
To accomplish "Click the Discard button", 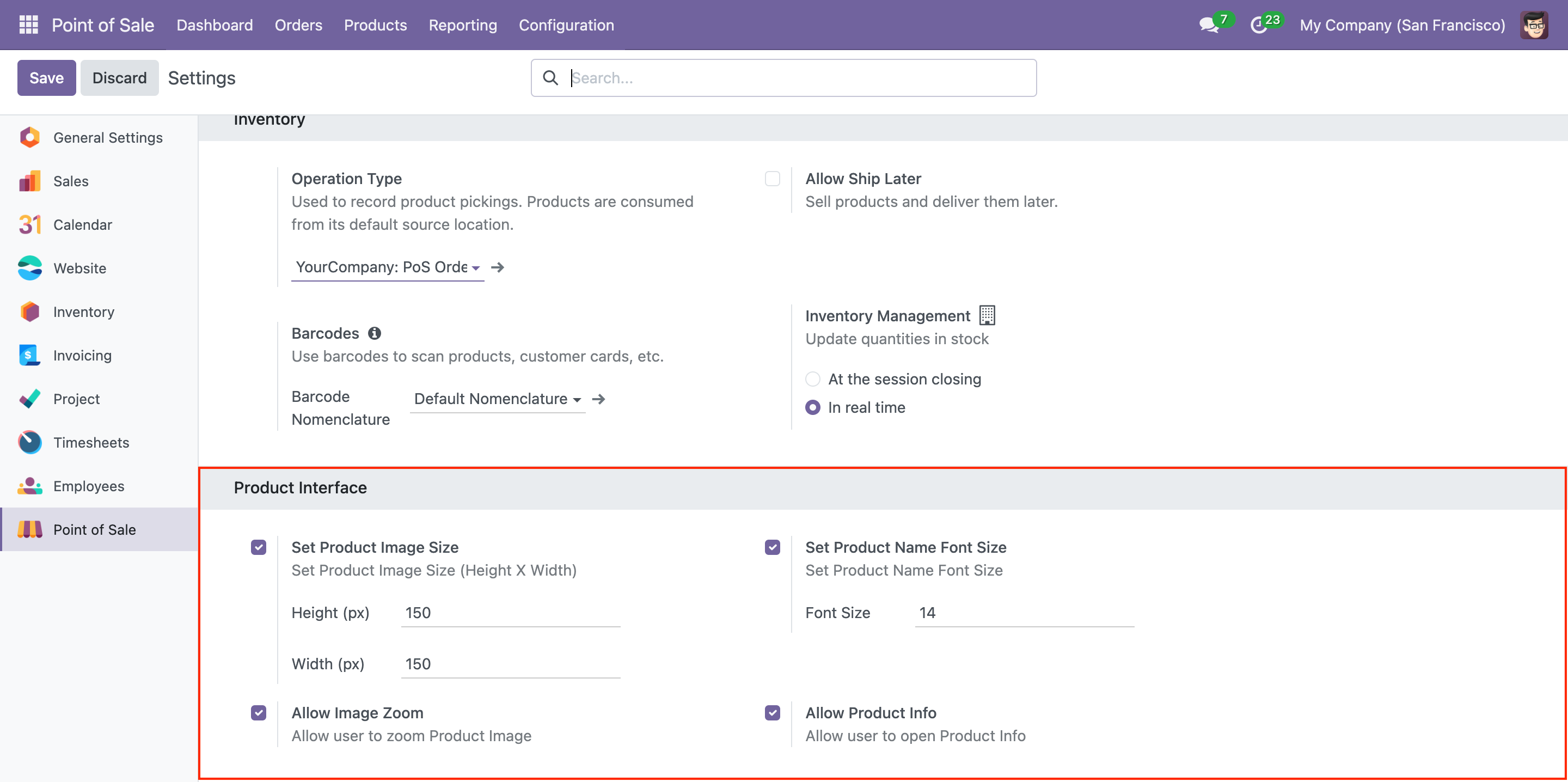I will coord(119,77).
